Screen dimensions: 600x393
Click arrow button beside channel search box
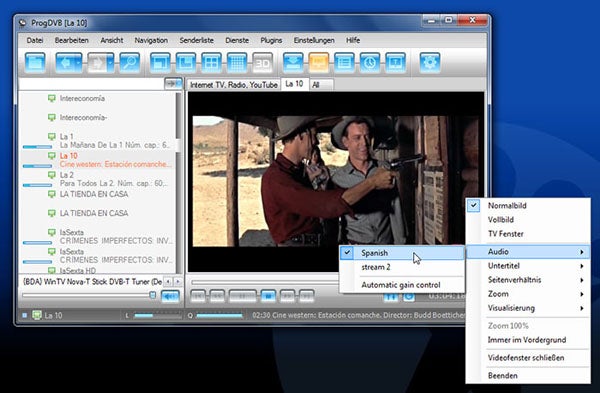pos(173,83)
